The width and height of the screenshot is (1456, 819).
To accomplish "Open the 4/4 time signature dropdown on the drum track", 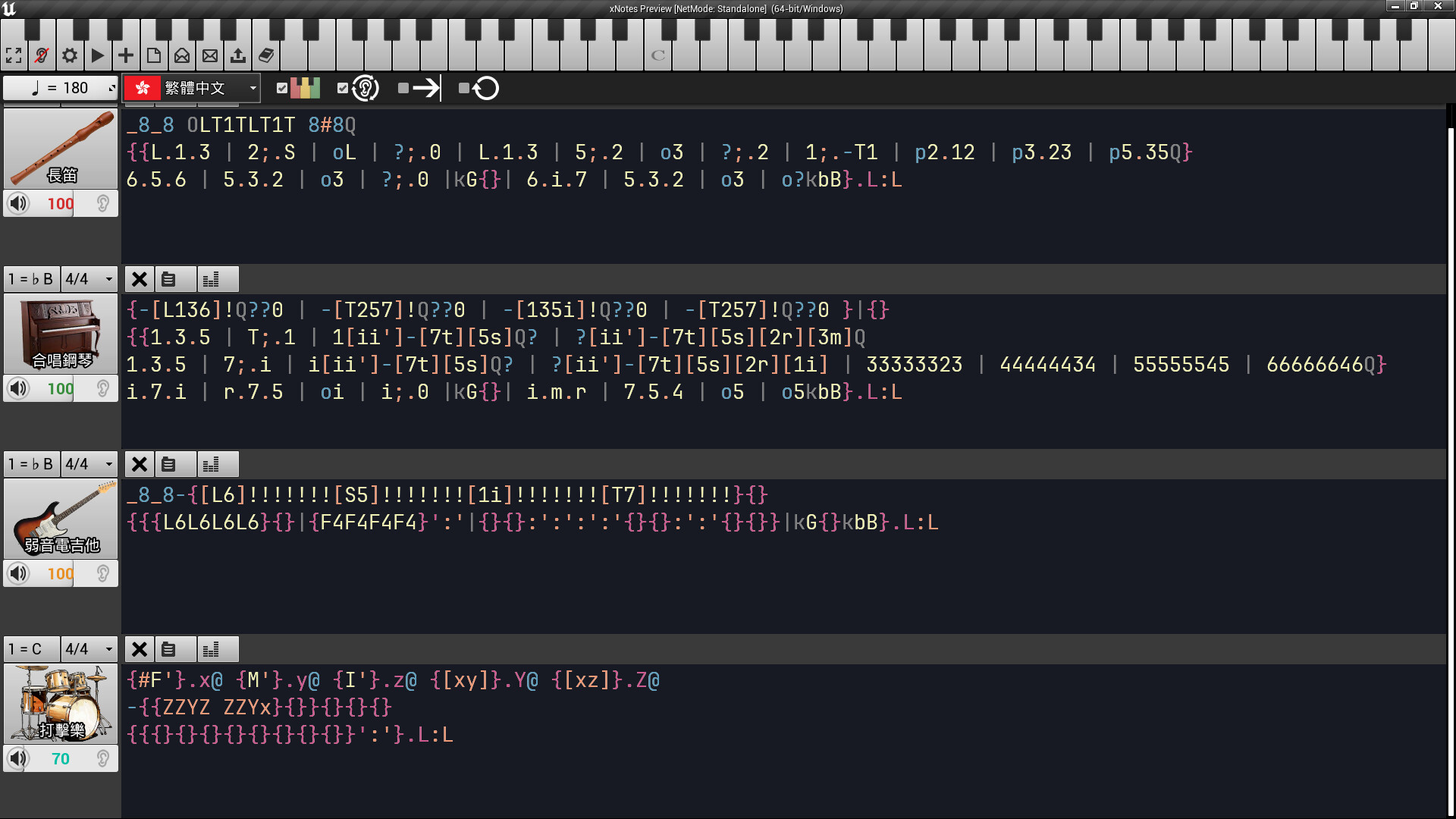I will (x=89, y=649).
